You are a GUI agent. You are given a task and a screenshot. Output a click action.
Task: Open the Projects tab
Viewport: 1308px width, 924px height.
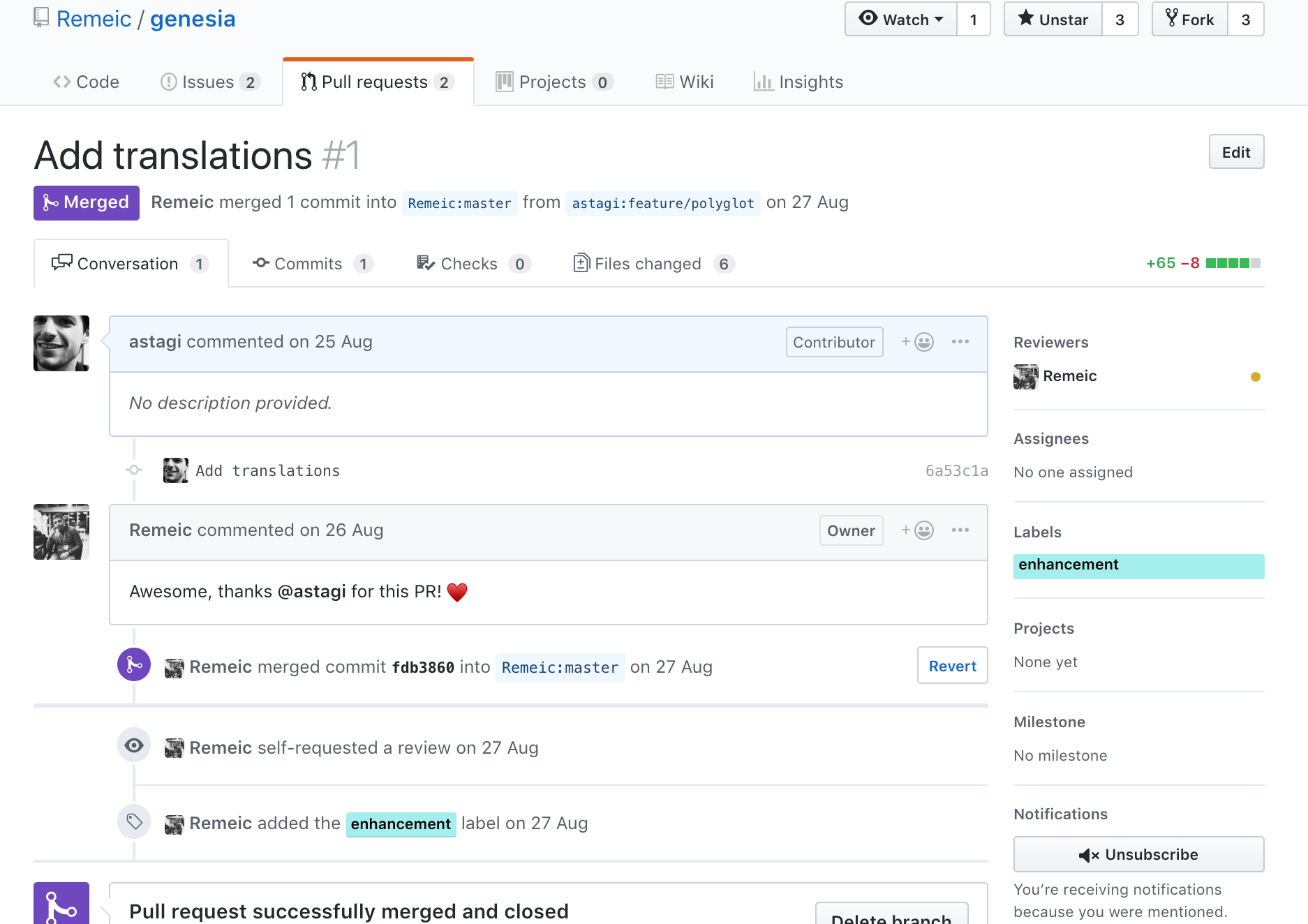554,82
